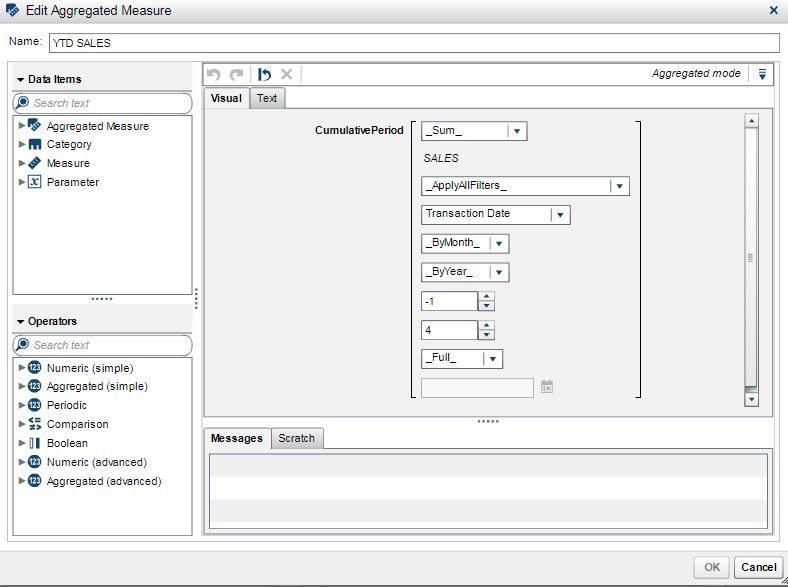Expand the Aggregated (advanced) operators node
This screenshot has width=788, height=587.
pyautogui.click(x=22, y=480)
